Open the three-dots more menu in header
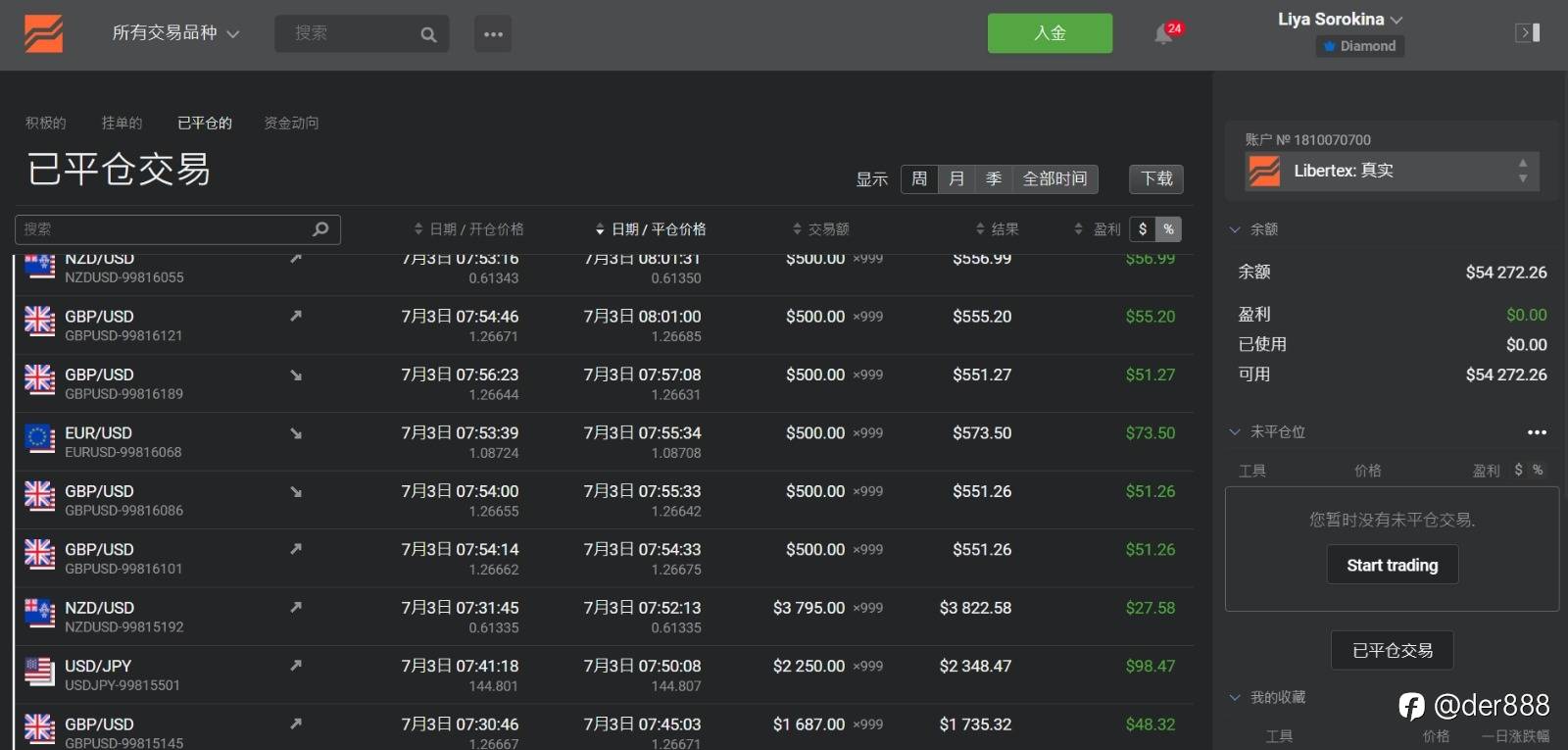The height and width of the screenshot is (750, 1568). point(493,34)
